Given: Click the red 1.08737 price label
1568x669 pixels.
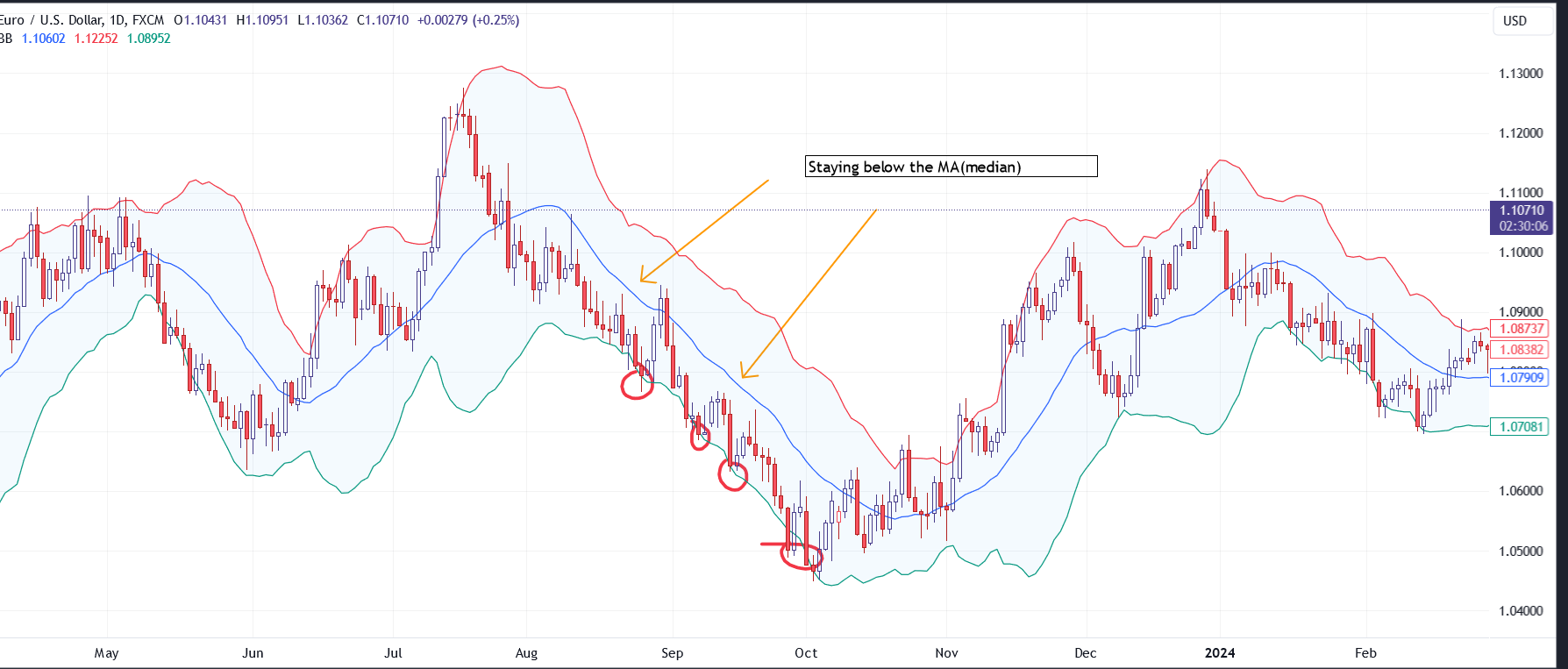Looking at the screenshot, I should click(x=1521, y=329).
